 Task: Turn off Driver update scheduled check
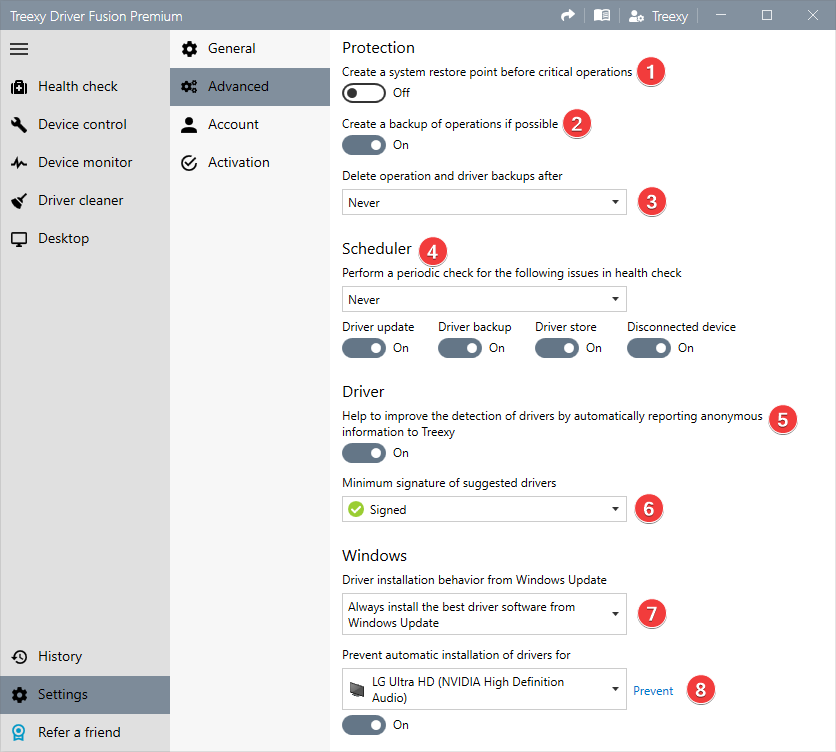[364, 348]
